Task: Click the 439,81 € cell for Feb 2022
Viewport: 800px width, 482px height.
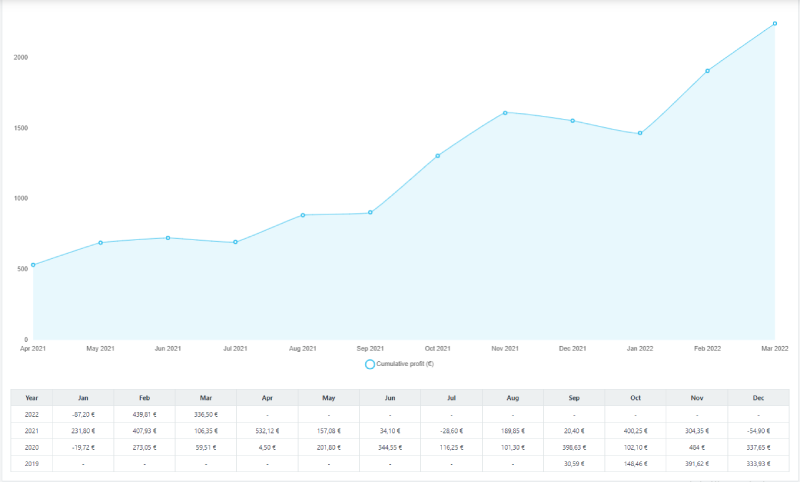Action: (144, 413)
